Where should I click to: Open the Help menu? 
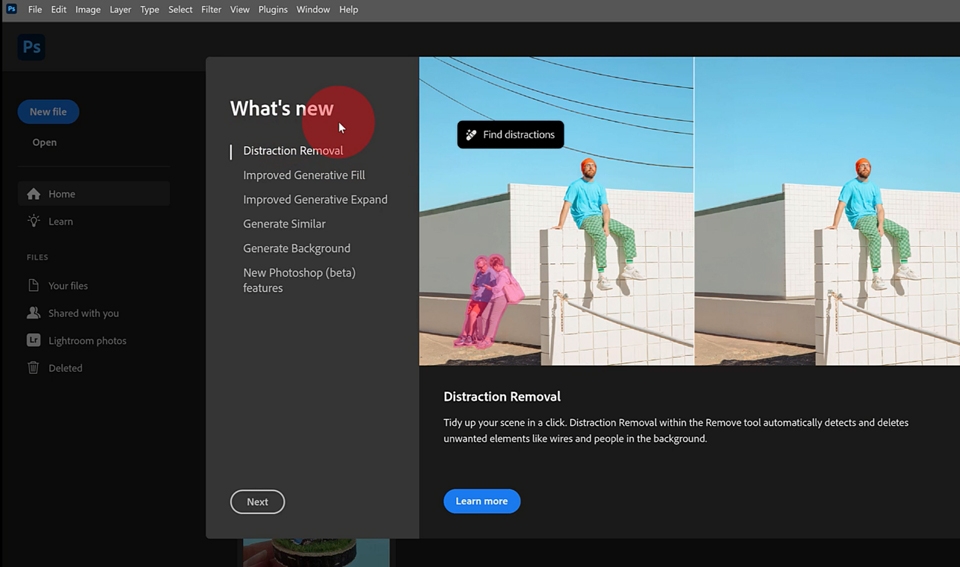(x=348, y=10)
